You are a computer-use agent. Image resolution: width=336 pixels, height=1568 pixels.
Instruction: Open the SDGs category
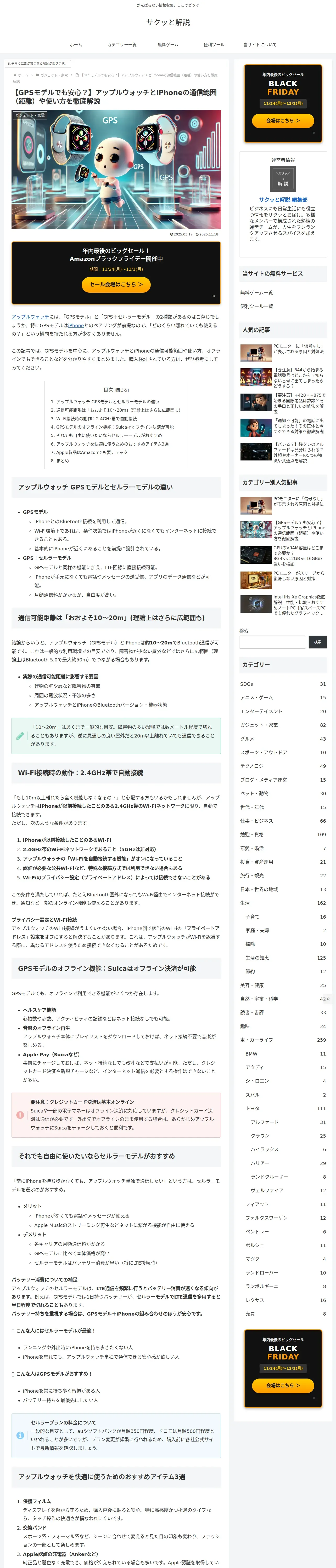[x=283, y=684]
